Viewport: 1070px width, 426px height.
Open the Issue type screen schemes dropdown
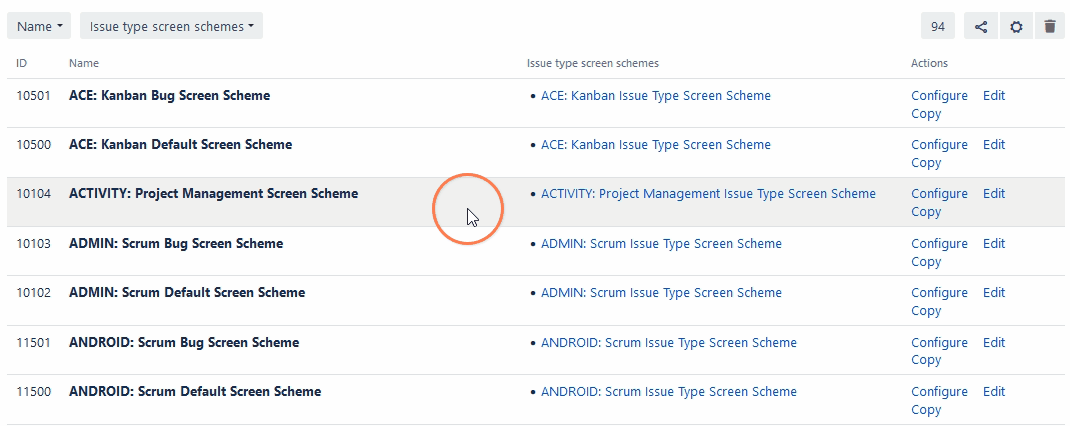pyautogui.click(x=171, y=26)
